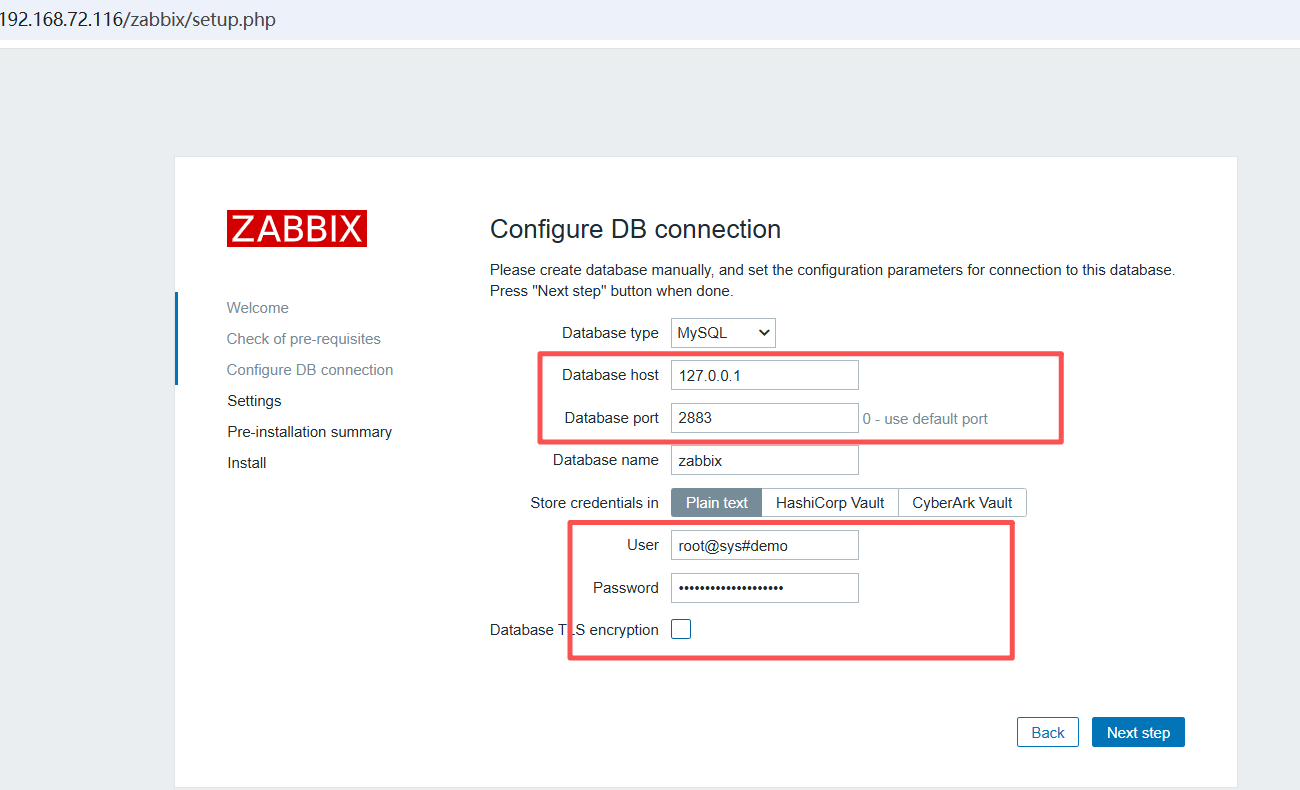Viewport: 1300px width, 790px height.
Task: Open the Check of pre-requisites step
Action: point(303,339)
